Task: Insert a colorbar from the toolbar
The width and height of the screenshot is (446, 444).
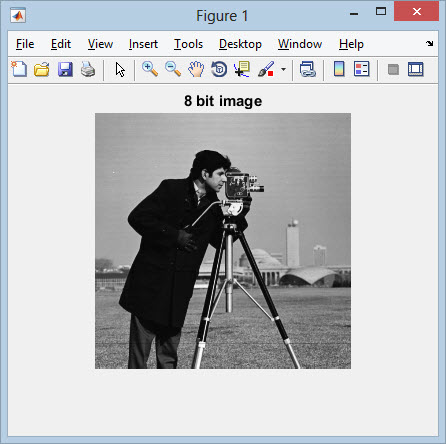Action: click(339, 69)
